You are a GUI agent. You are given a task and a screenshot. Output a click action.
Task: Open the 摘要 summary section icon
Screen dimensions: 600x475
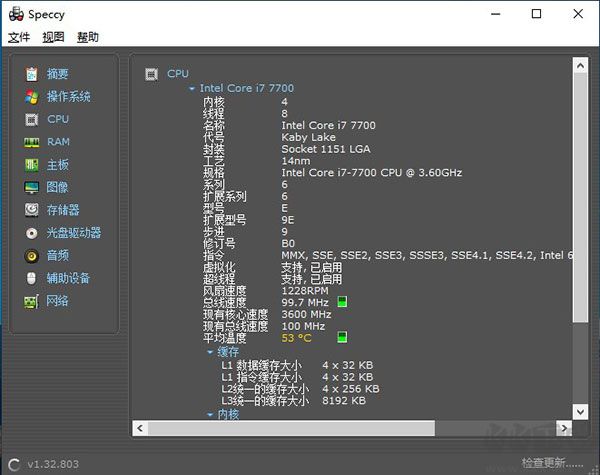31,74
